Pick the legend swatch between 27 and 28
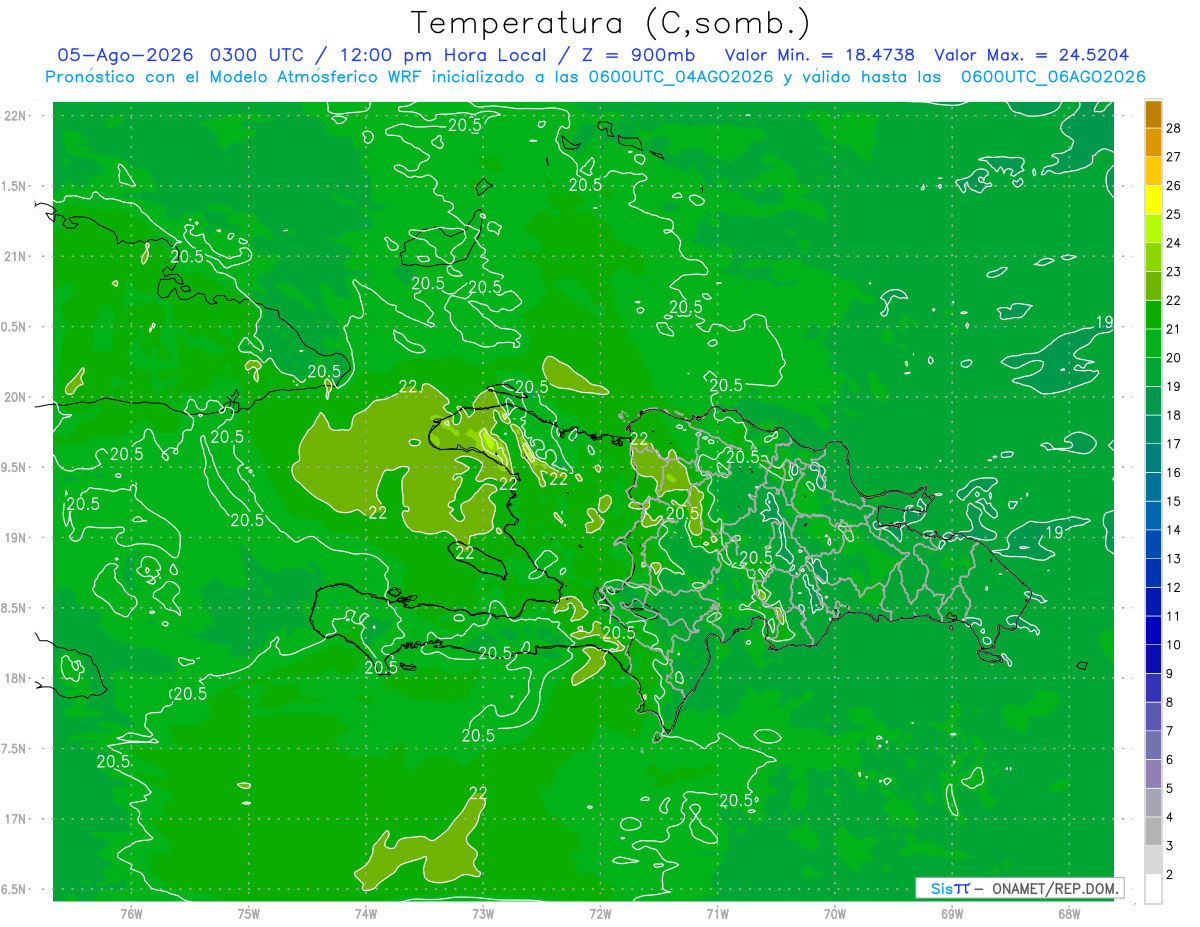1200x927 pixels. pyautogui.click(x=1153, y=143)
